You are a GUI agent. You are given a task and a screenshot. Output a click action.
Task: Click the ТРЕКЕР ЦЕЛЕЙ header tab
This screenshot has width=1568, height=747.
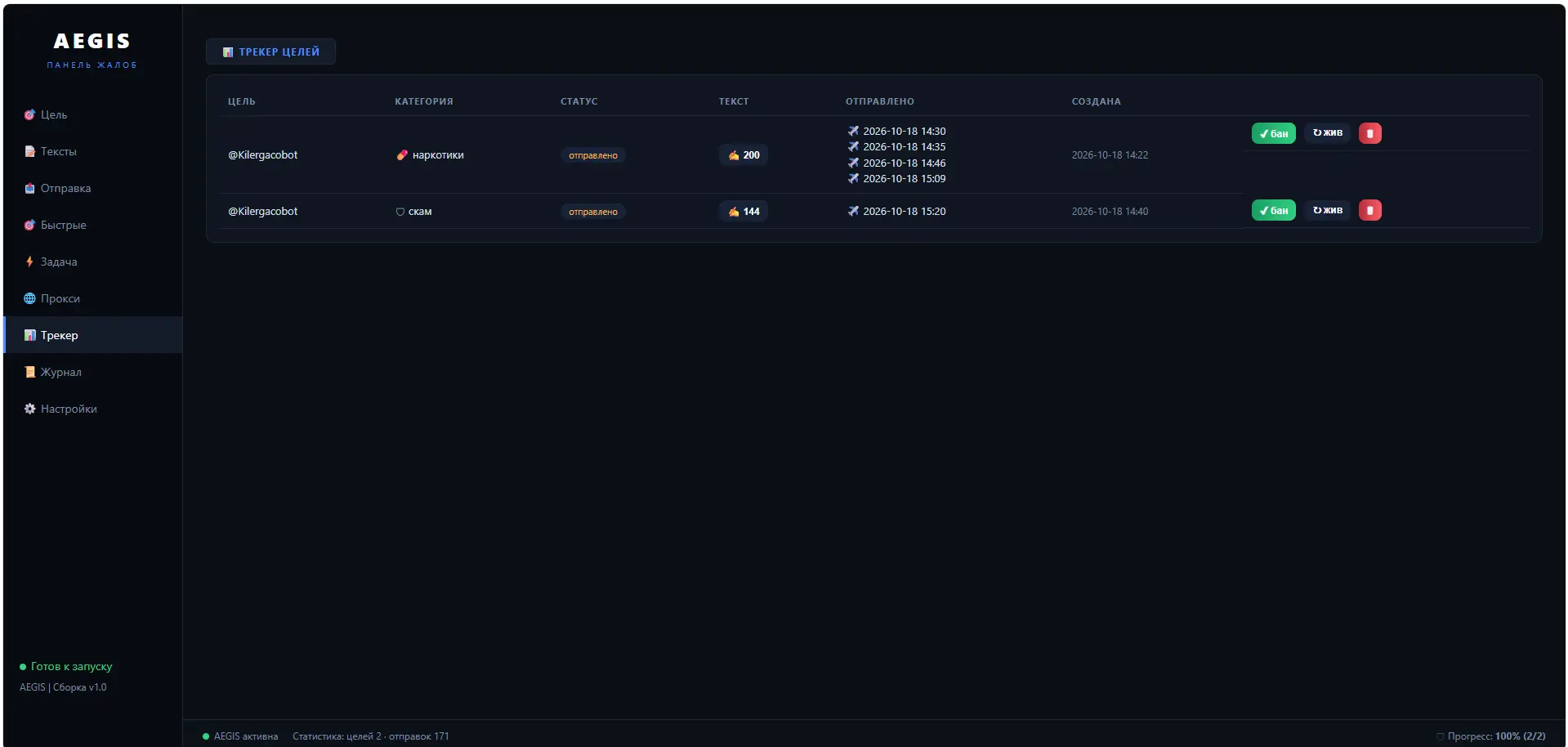tap(270, 51)
